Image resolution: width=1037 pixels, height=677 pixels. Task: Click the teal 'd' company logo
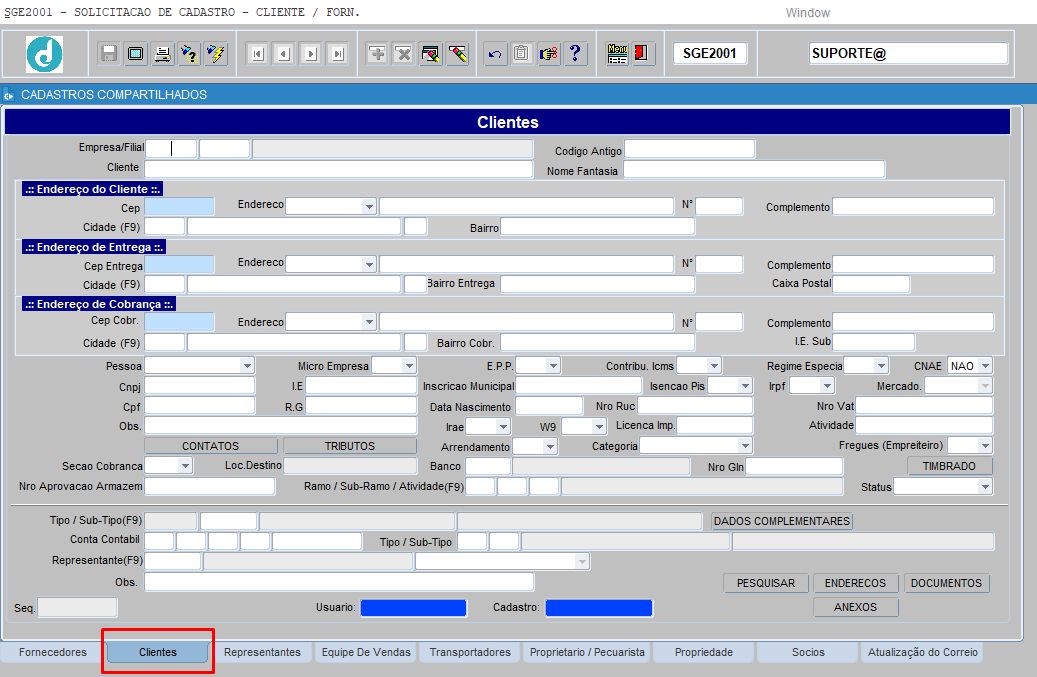click(44, 54)
